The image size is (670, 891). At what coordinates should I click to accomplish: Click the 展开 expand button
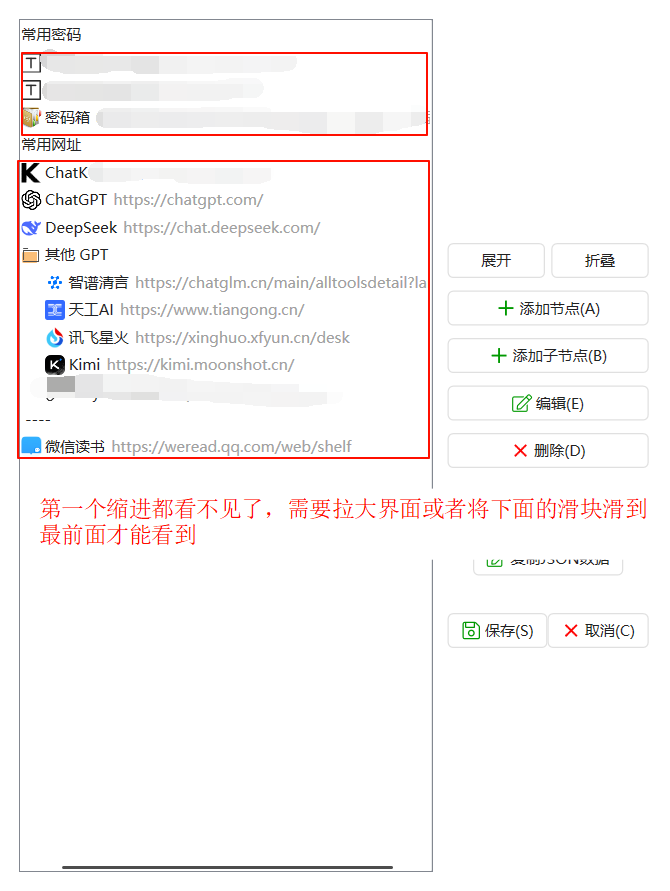tap(496, 261)
